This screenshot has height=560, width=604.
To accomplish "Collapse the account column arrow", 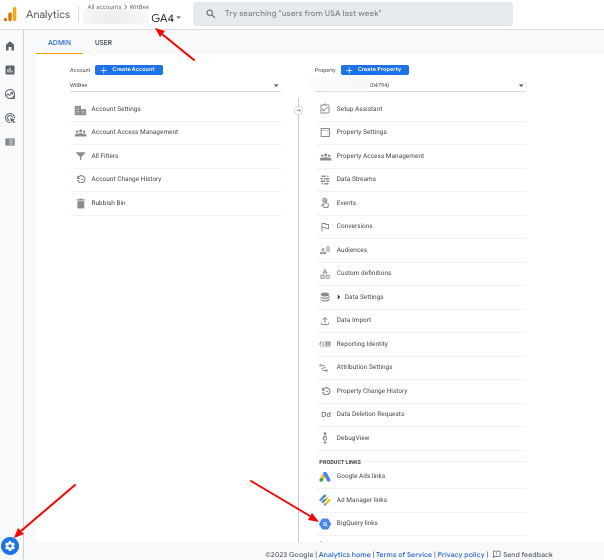I will 299,111.
